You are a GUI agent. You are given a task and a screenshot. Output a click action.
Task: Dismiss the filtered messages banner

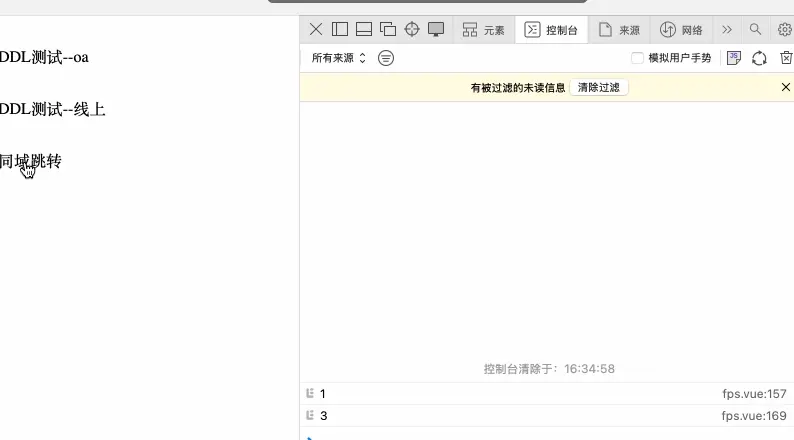(x=785, y=87)
